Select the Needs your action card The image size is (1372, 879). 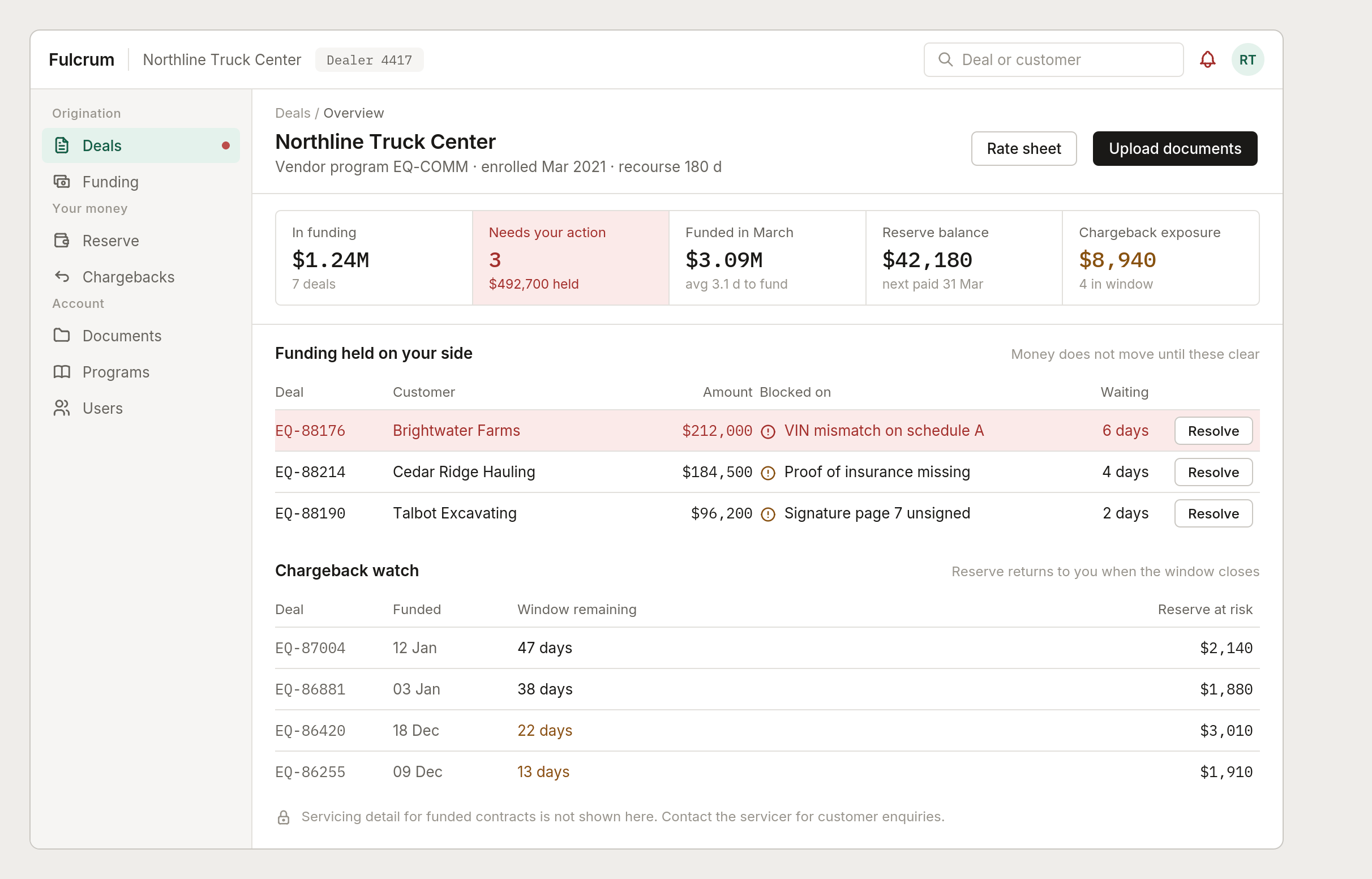click(x=571, y=258)
